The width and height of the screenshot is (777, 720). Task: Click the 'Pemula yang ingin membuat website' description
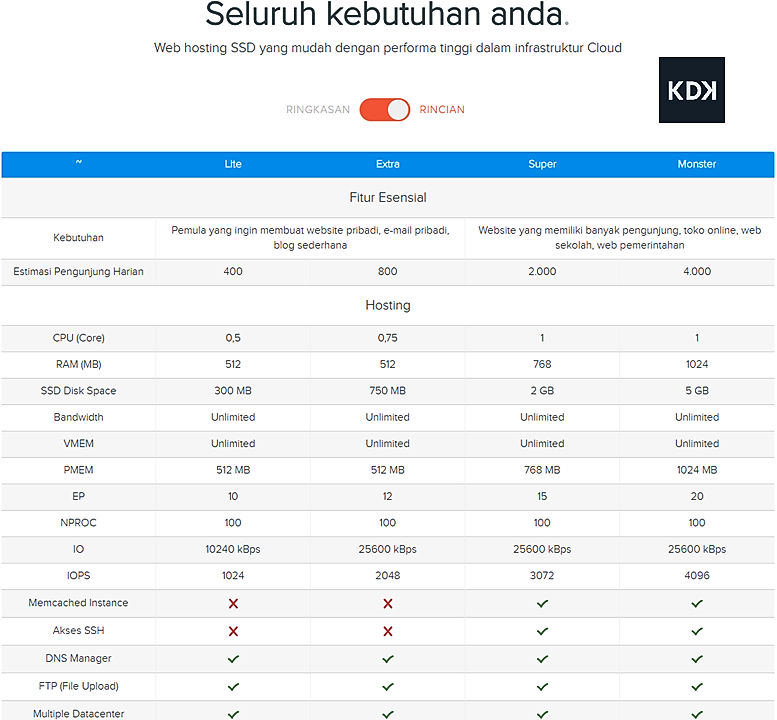pos(310,237)
